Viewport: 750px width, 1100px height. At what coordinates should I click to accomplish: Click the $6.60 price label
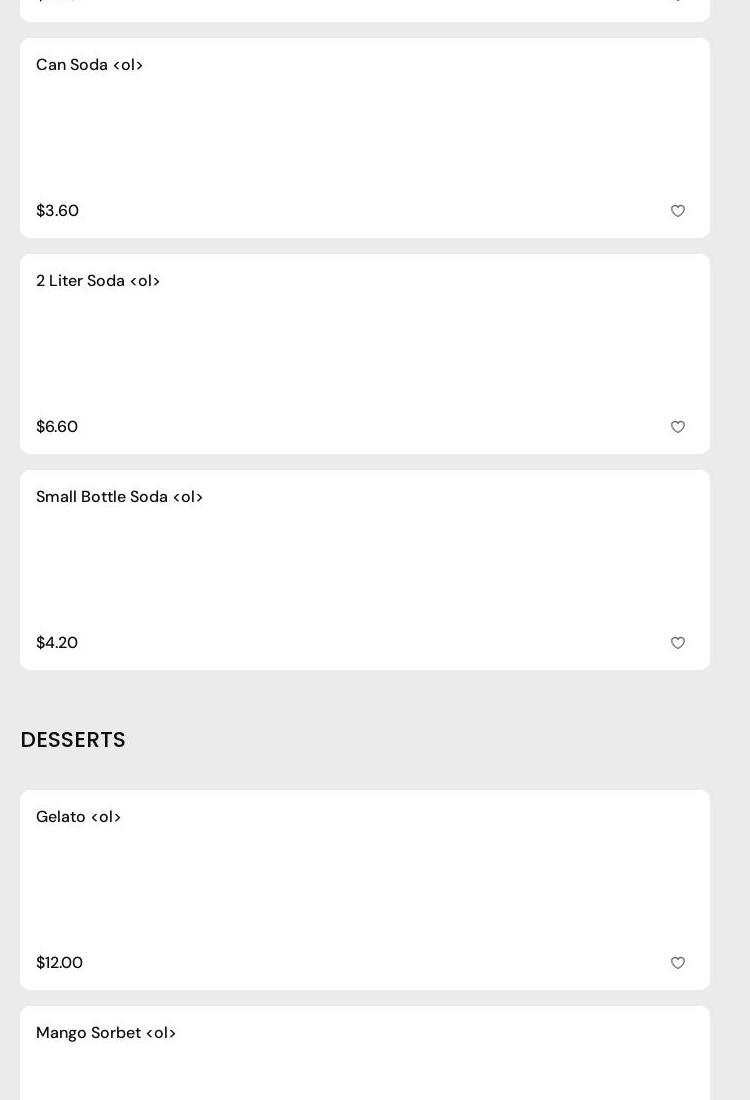(57, 427)
